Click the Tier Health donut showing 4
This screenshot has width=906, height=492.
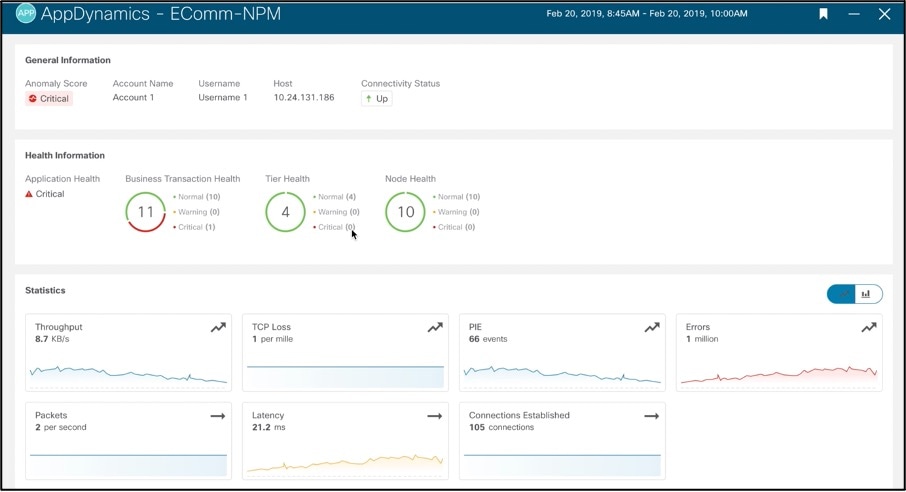[285, 212]
